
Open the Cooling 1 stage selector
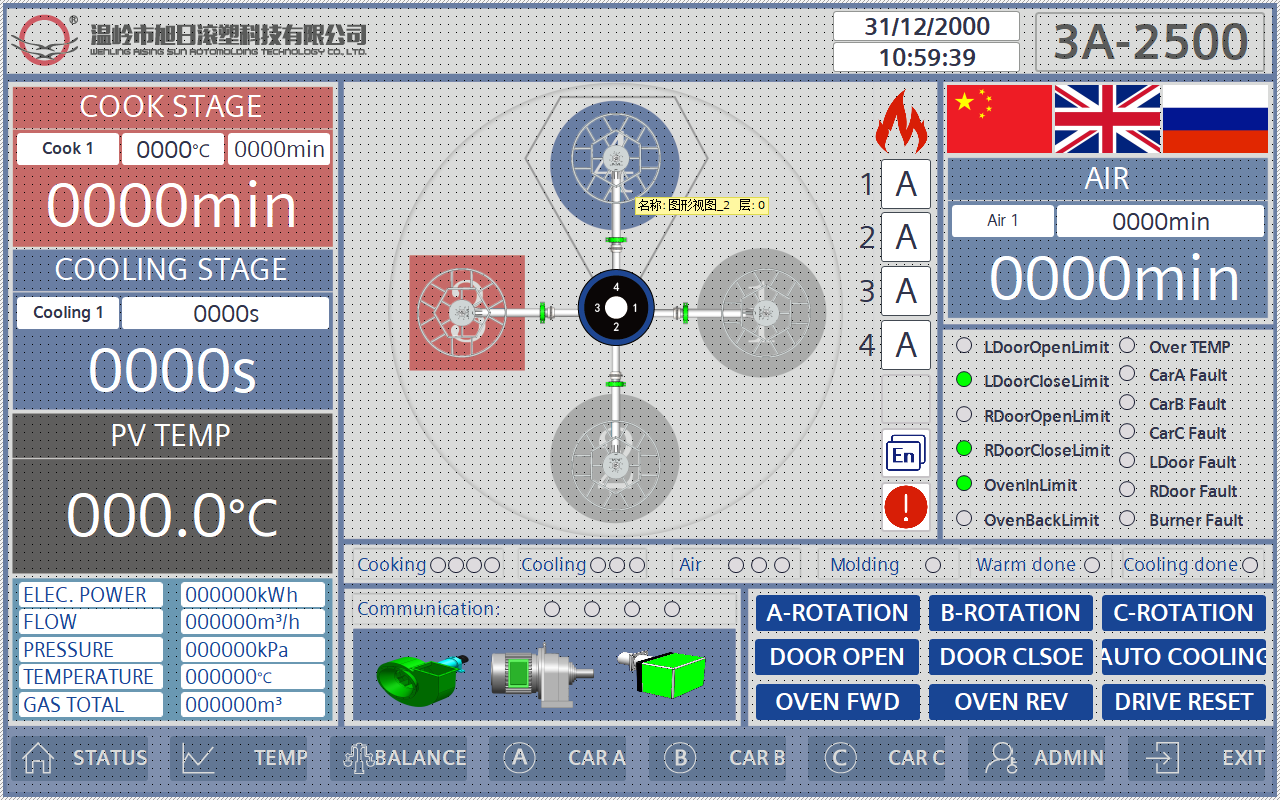click(x=68, y=313)
